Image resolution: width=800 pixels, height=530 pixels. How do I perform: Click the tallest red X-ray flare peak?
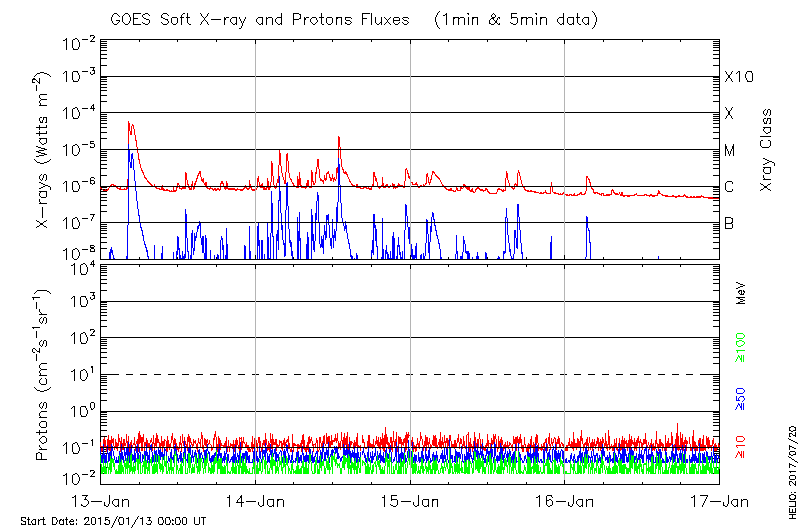tap(130, 123)
